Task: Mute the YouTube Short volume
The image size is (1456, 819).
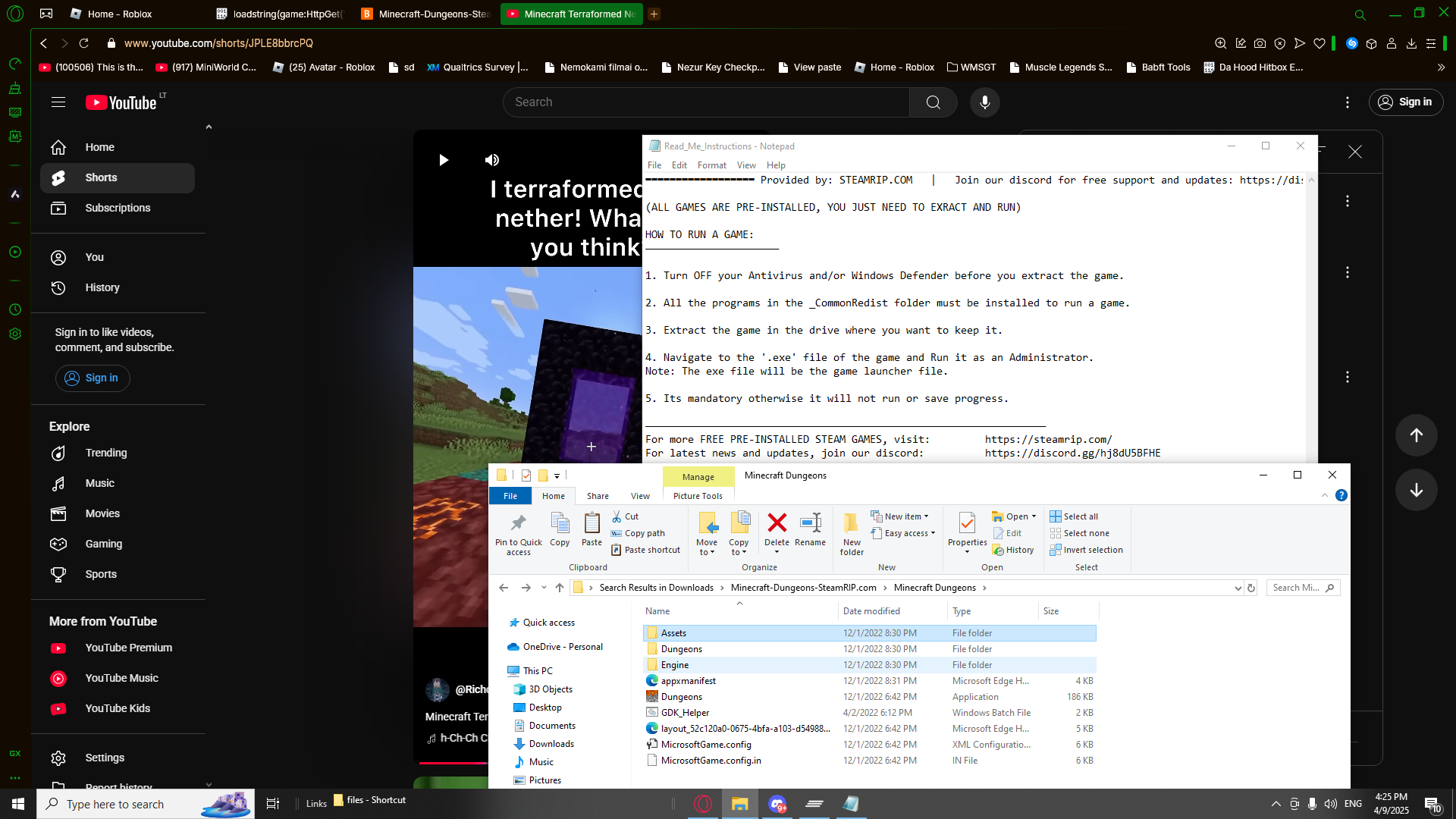Action: tap(492, 160)
